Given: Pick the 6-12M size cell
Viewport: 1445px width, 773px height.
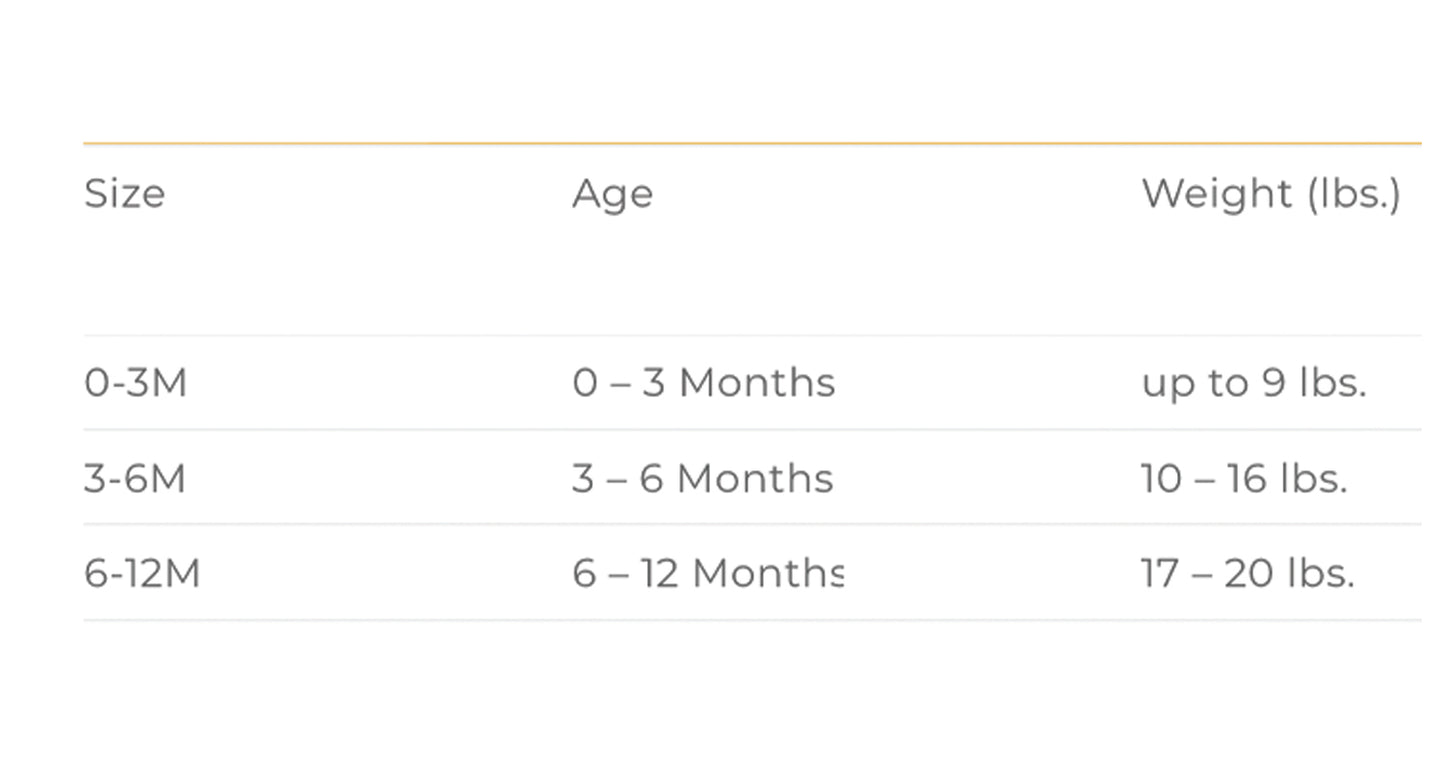Looking at the screenshot, I should click(142, 574).
